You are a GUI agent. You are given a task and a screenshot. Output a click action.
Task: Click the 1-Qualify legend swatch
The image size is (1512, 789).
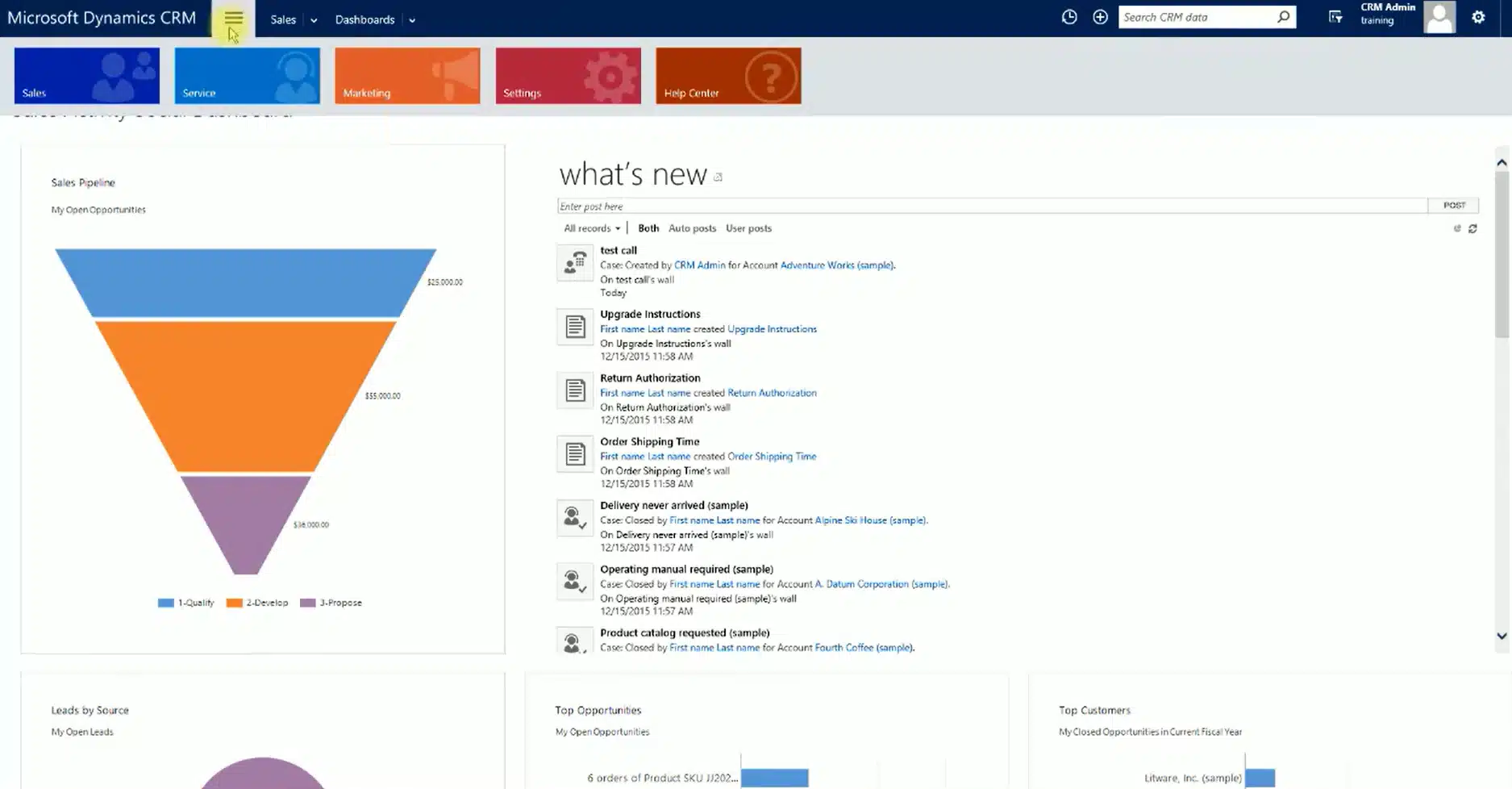(x=166, y=603)
